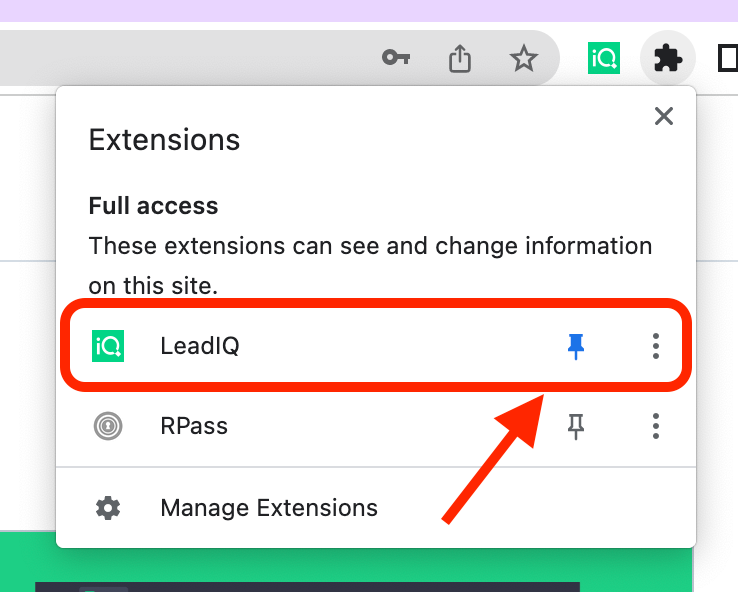Select the RPass entry in the extensions list

click(x=194, y=426)
